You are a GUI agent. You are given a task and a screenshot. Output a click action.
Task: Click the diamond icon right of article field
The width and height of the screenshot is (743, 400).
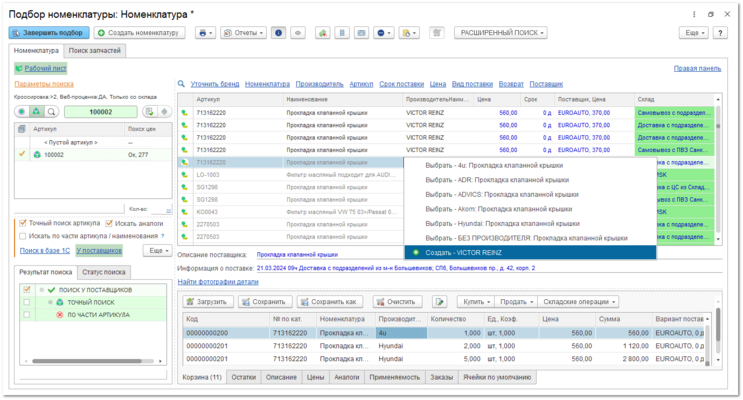(x=164, y=112)
